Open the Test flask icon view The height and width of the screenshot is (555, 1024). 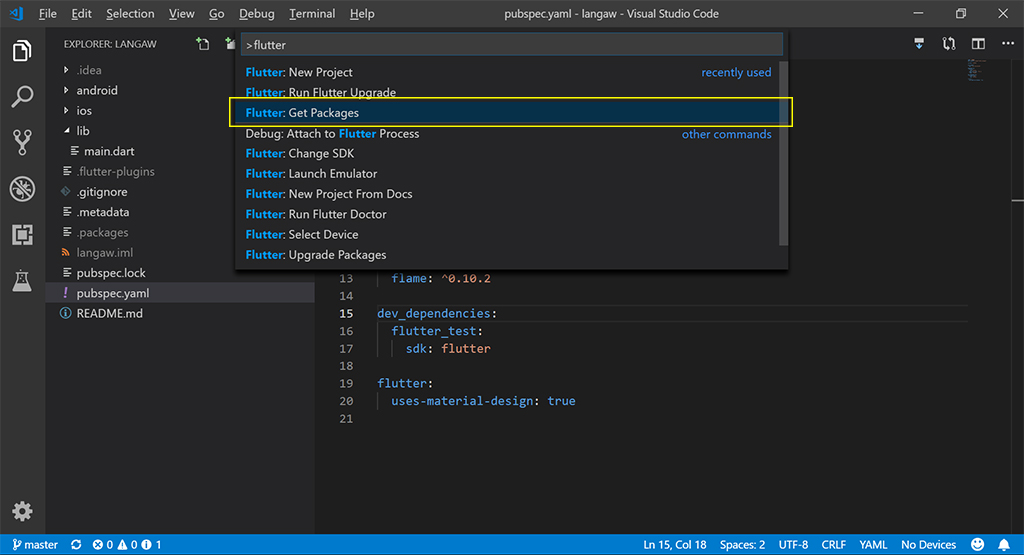pyautogui.click(x=22, y=282)
